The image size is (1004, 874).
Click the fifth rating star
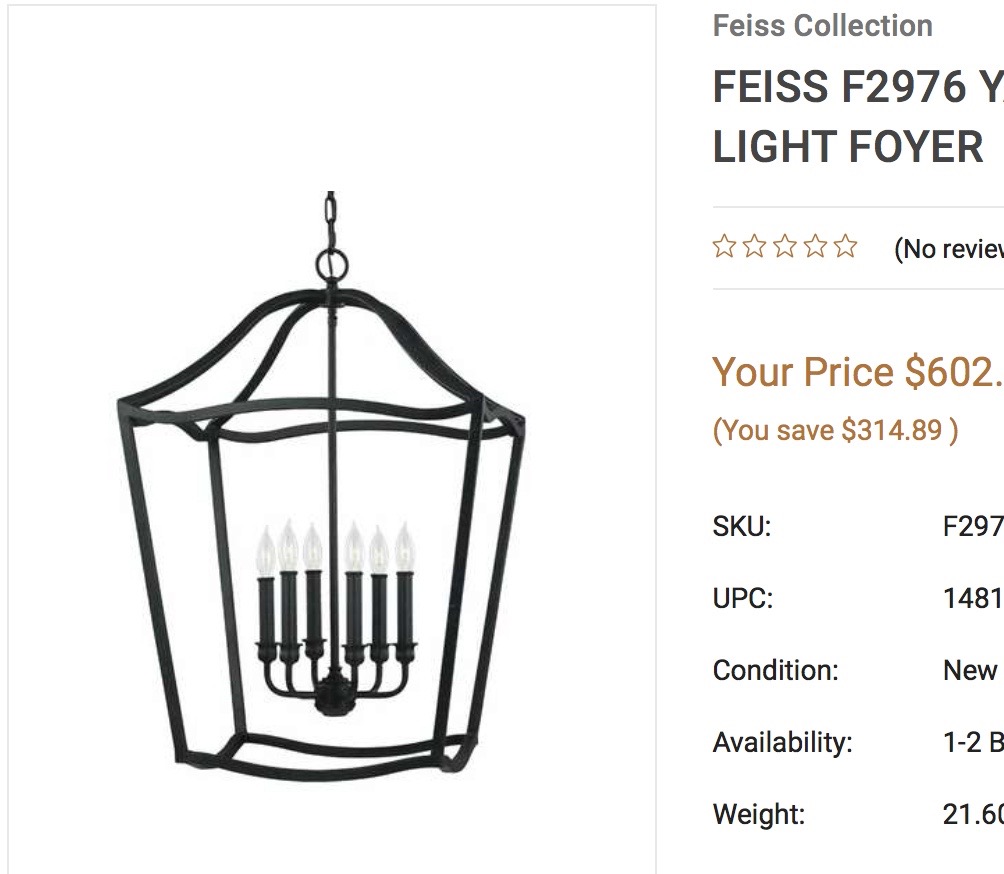846,246
